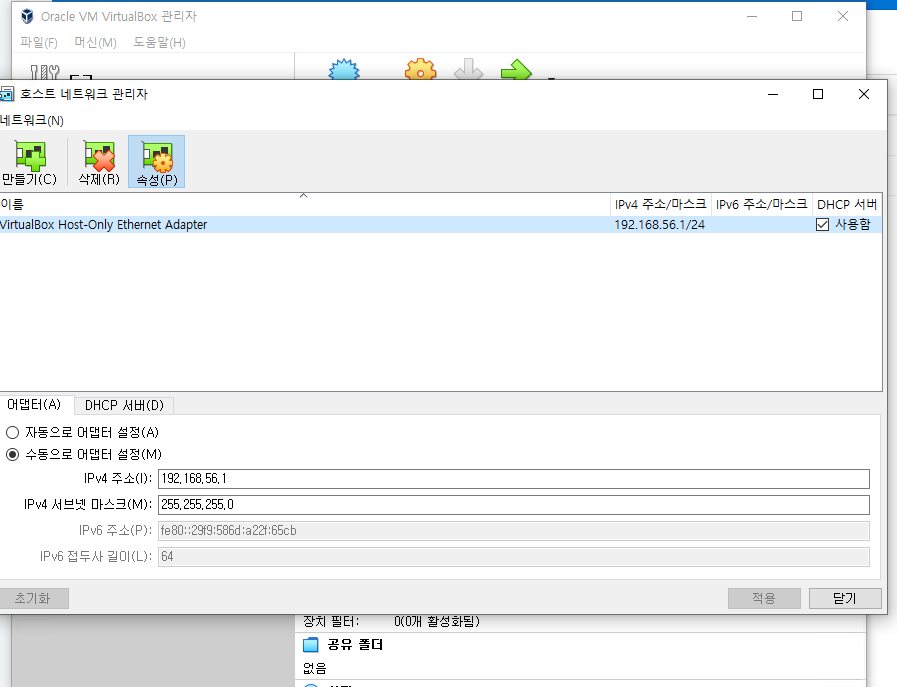
Task: Click the IPv4 주소/마스크 column header
Action: click(x=661, y=205)
